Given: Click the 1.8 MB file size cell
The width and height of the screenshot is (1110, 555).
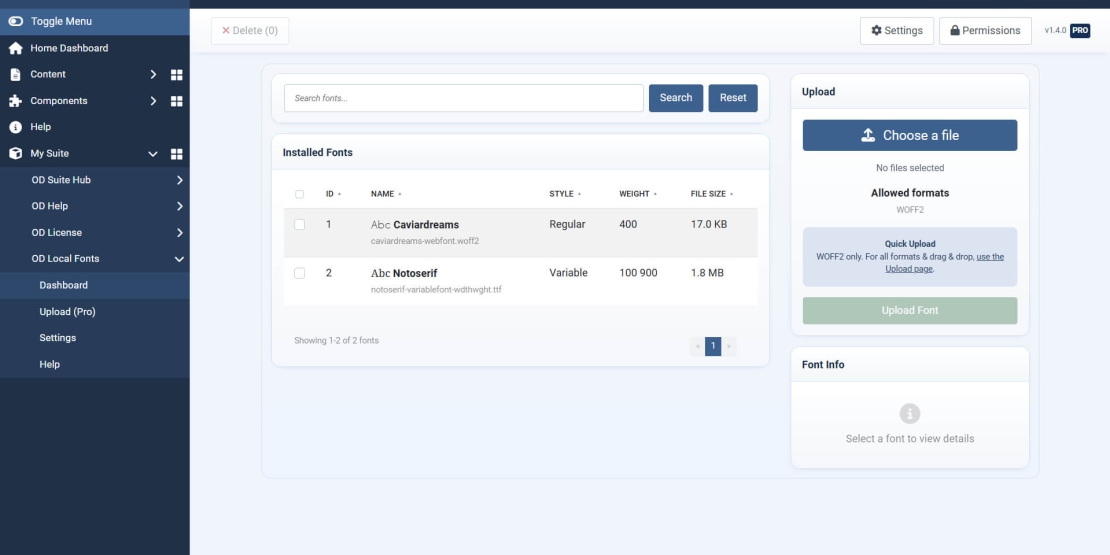Looking at the screenshot, I should pos(707,273).
